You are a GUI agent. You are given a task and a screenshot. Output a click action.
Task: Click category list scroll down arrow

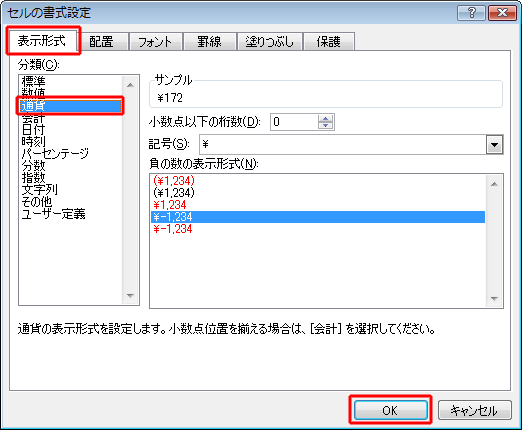tap(130, 295)
